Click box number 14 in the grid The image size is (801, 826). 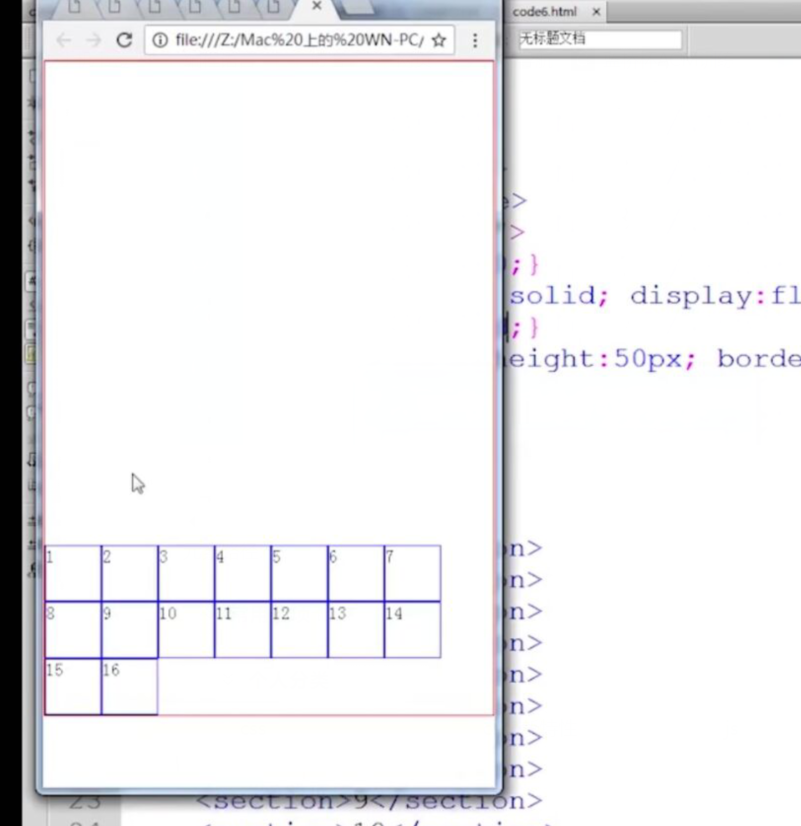pos(413,630)
